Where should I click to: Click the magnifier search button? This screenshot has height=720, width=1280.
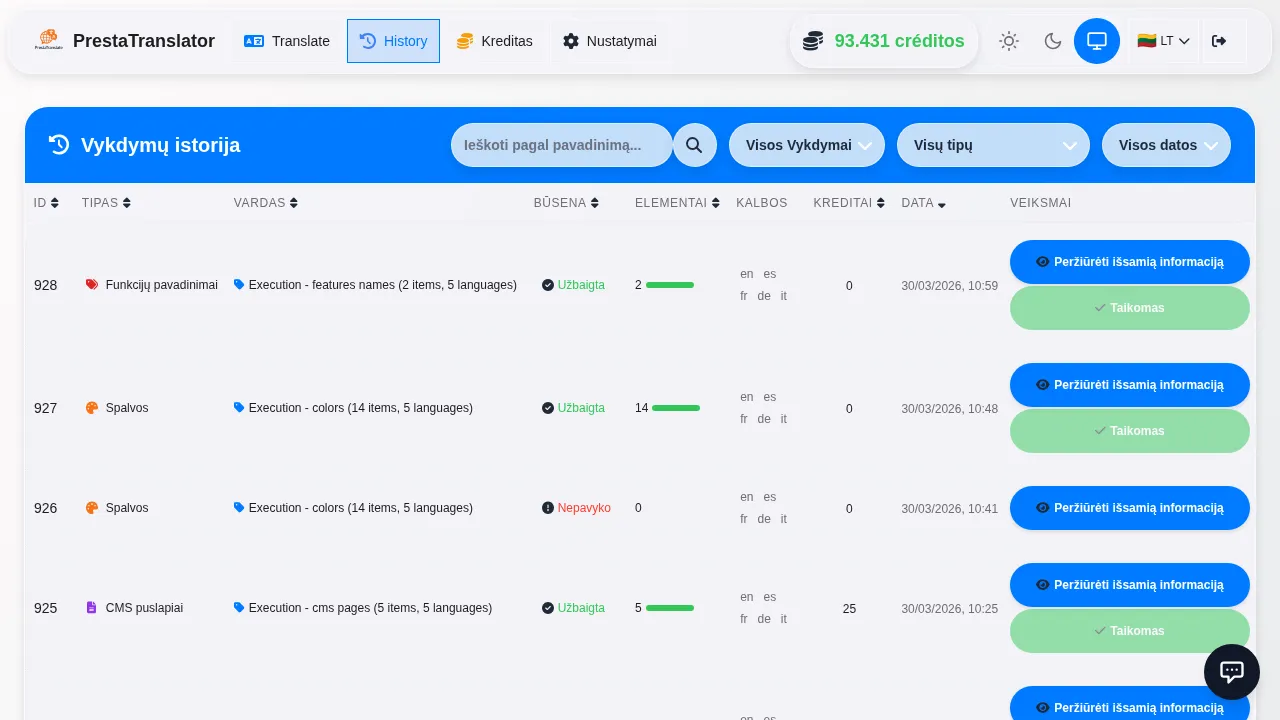point(694,145)
